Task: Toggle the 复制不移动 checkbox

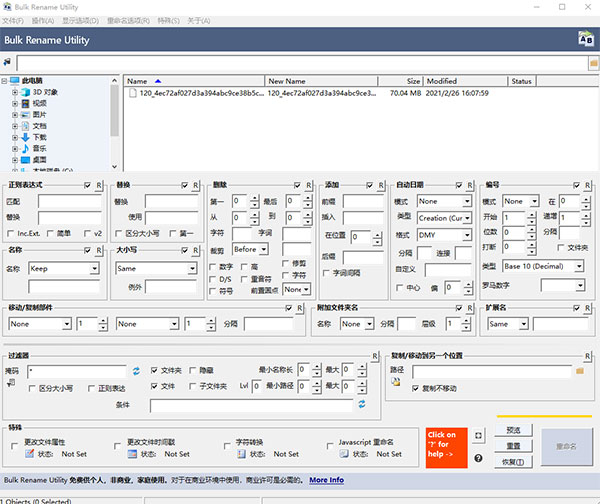Action: point(415,388)
